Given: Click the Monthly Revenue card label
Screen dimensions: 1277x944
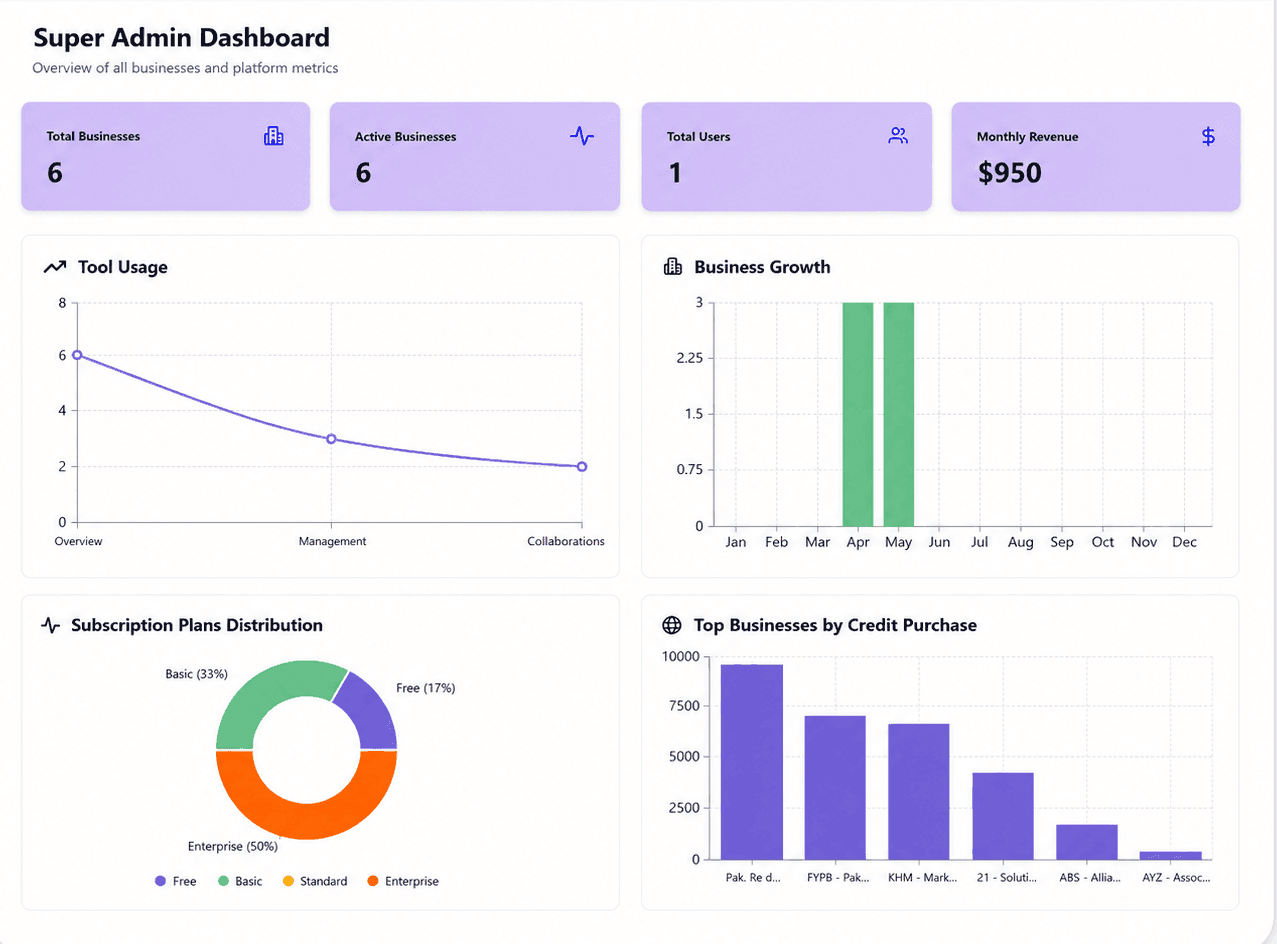Looking at the screenshot, I should click(1028, 137).
